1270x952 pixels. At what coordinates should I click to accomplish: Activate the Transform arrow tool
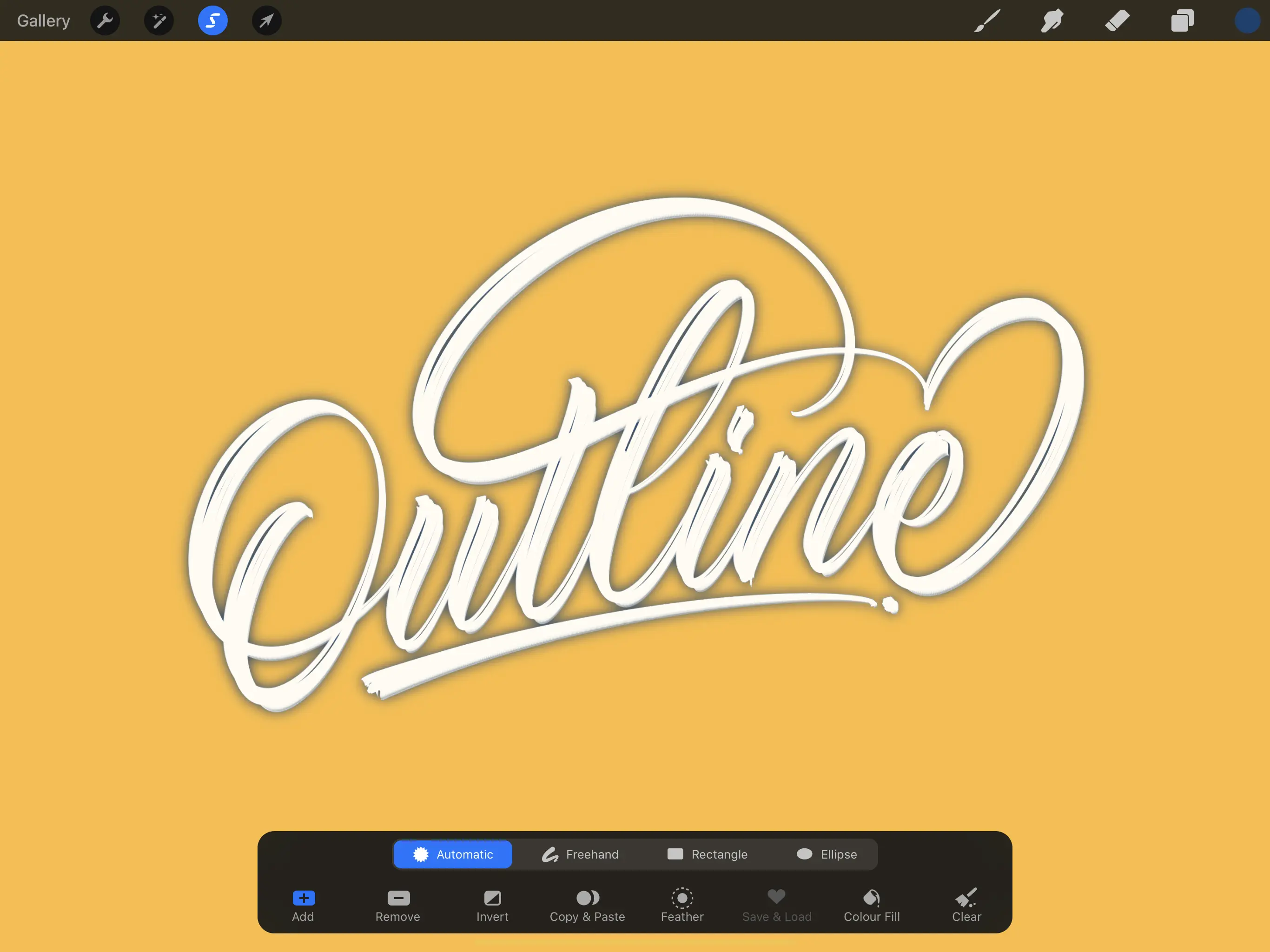click(267, 20)
